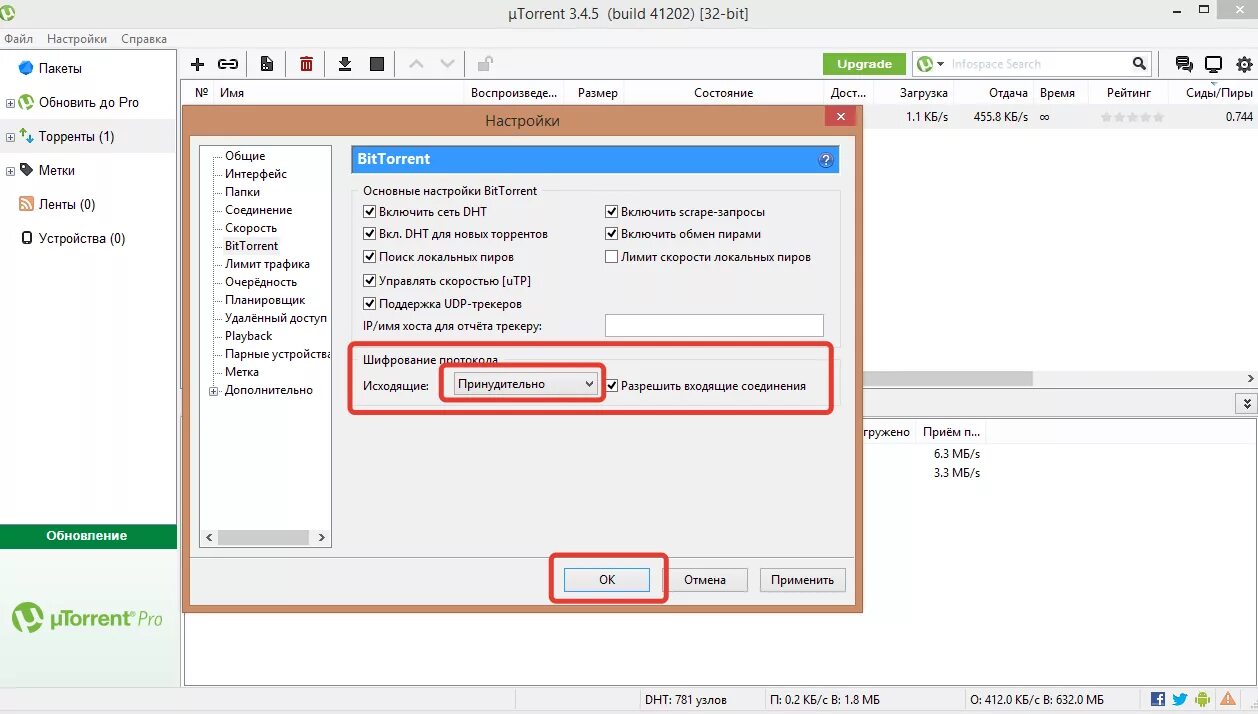The width and height of the screenshot is (1258, 714).
Task: Toggle Поиск локальных пиров checkbox
Action: click(x=369, y=257)
